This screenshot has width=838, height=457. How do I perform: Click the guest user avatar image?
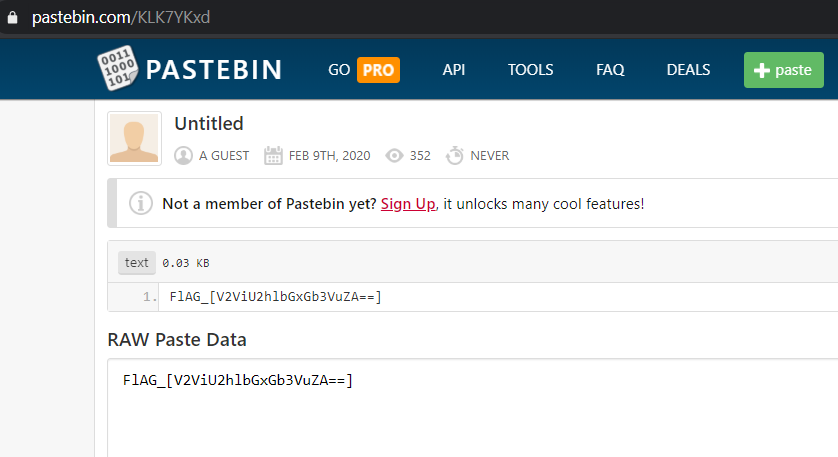(134, 138)
